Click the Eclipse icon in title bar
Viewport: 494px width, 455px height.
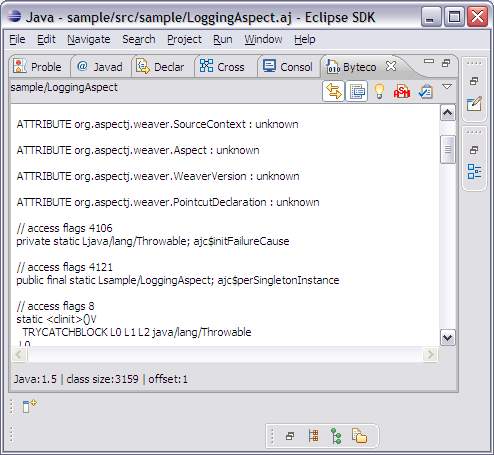coord(14,16)
